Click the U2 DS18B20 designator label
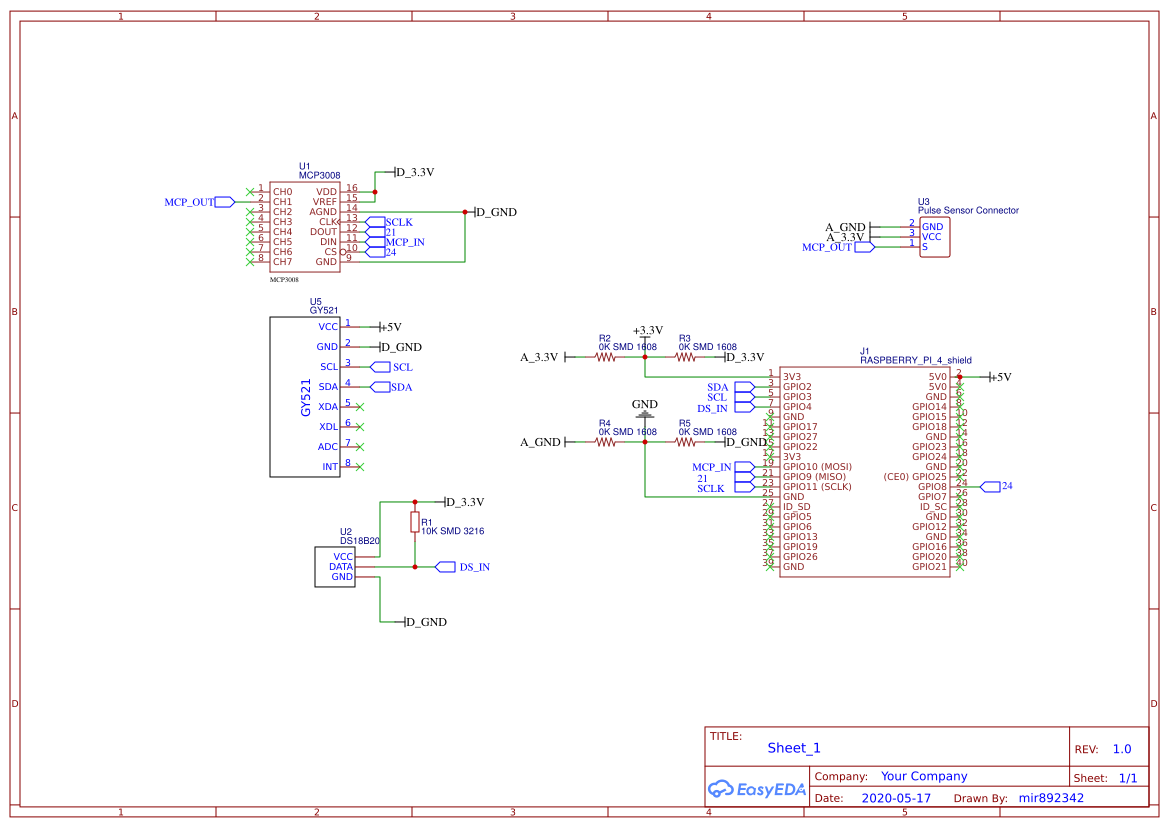 (359, 536)
